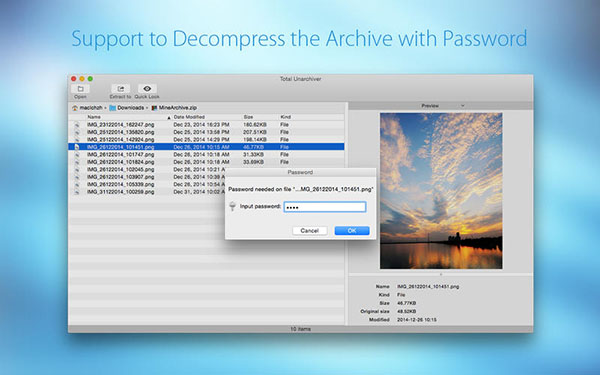This screenshot has height=375, width=600.
Task: Click date Dec 25, 2014 13:58 PM
Action: coord(201,132)
